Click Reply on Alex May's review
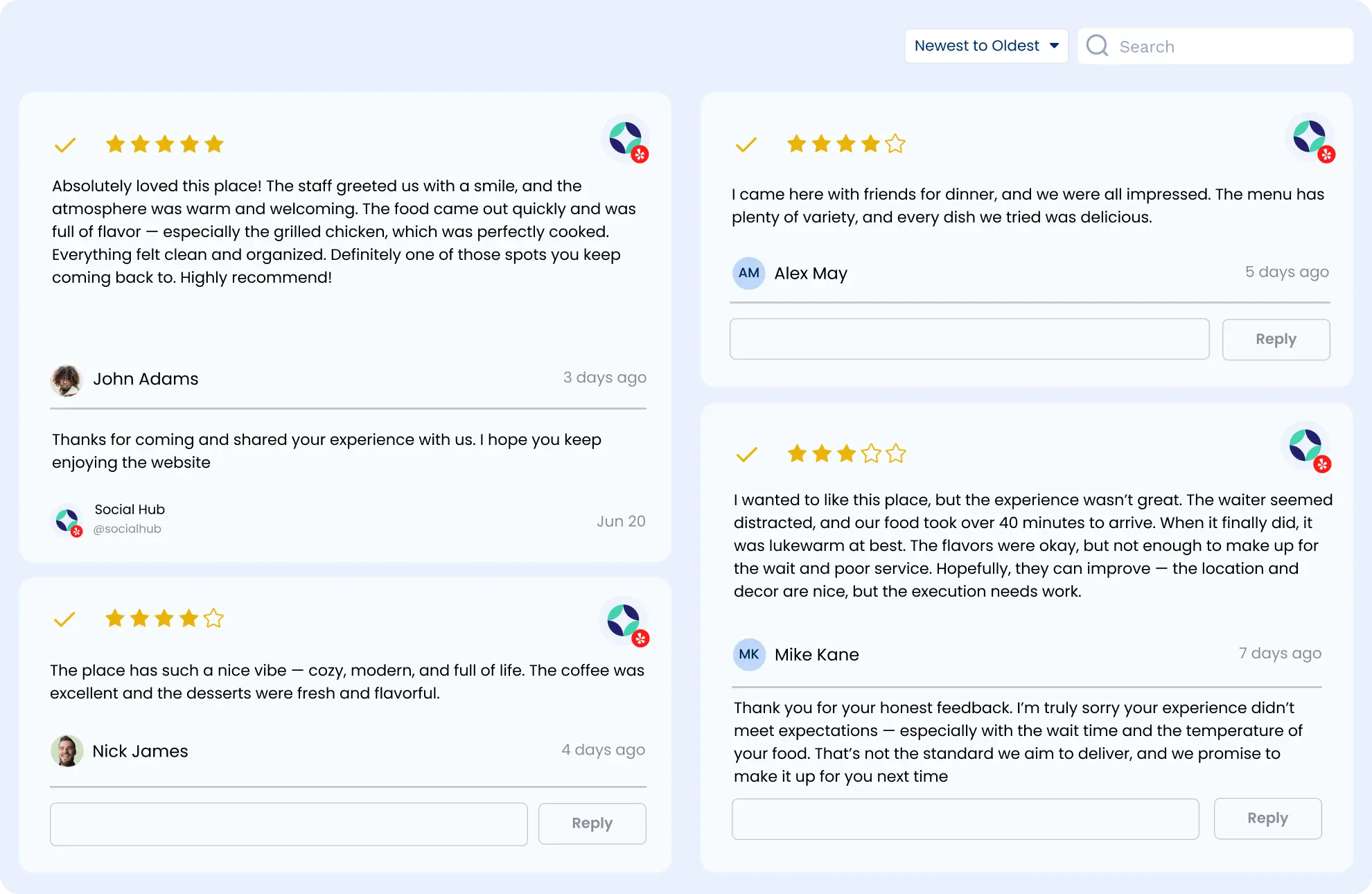 1276,339
